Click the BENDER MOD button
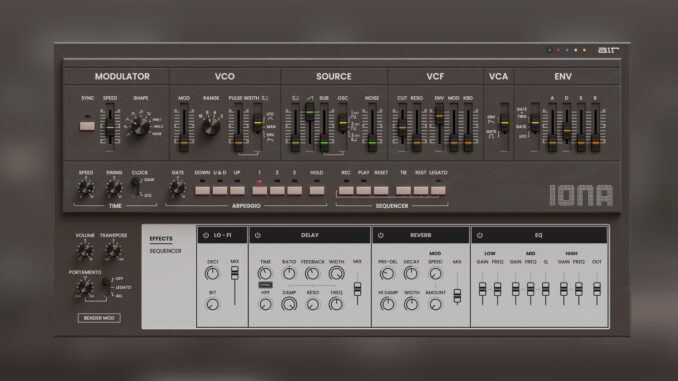The image size is (678, 381). click(x=99, y=318)
